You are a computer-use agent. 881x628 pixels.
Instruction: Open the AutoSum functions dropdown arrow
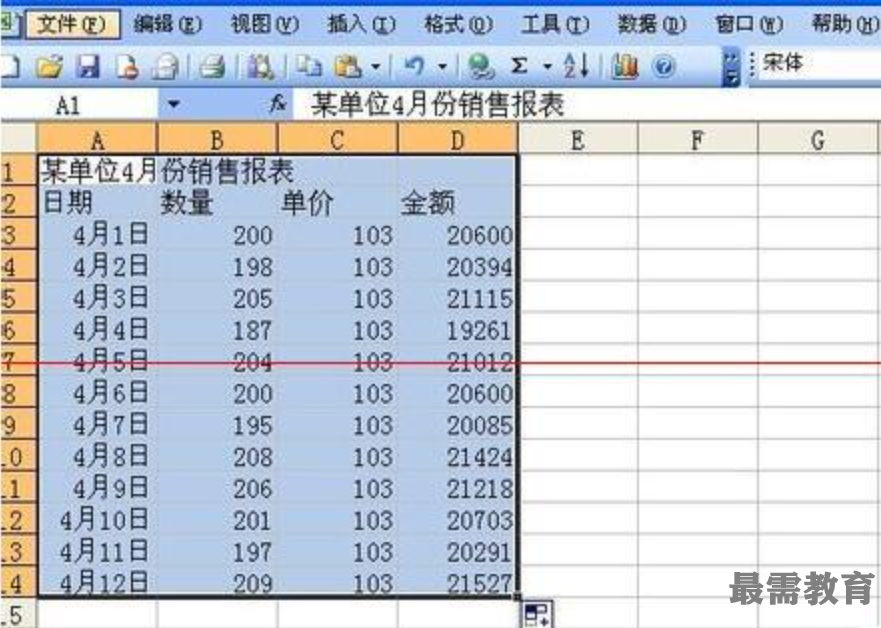click(547, 67)
